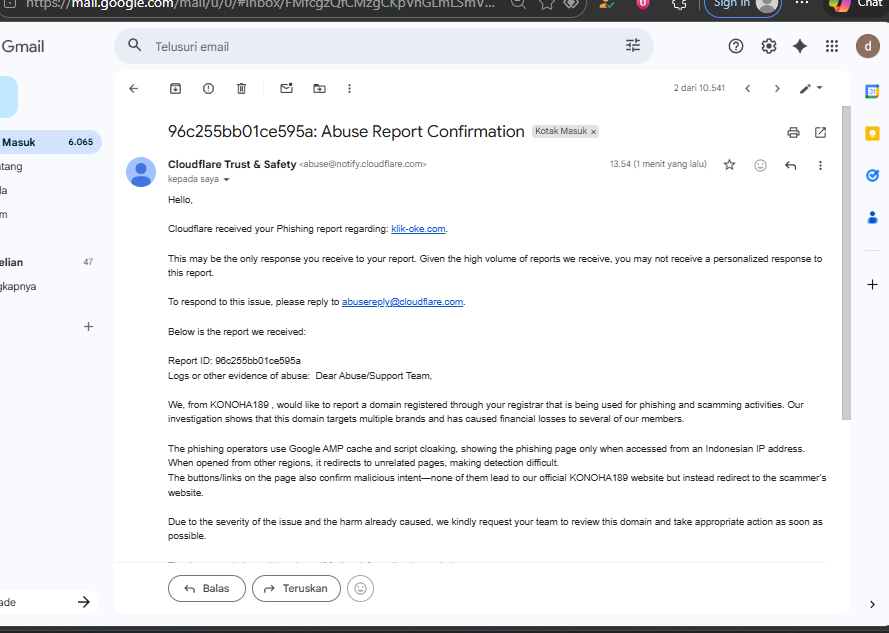
Task: Click the Report ID line text
Action: coord(234,361)
